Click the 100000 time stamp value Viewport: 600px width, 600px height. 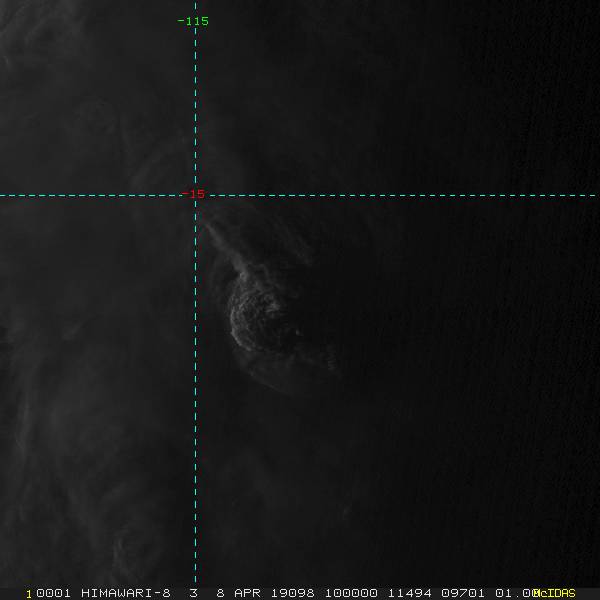point(348,593)
